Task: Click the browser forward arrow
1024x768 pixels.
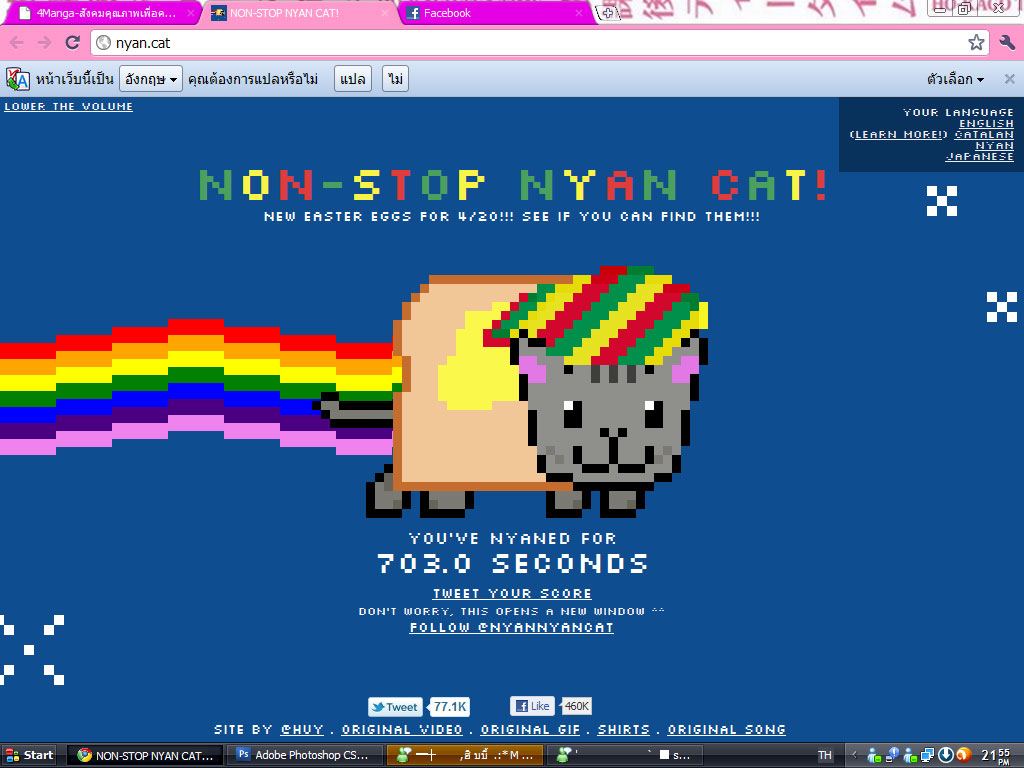Action: click(x=44, y=42)
